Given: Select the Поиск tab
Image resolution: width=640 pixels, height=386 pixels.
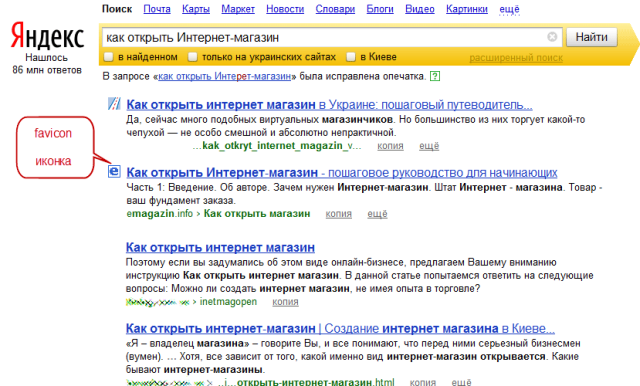Looking at the screenshot, I should (117, 9).
